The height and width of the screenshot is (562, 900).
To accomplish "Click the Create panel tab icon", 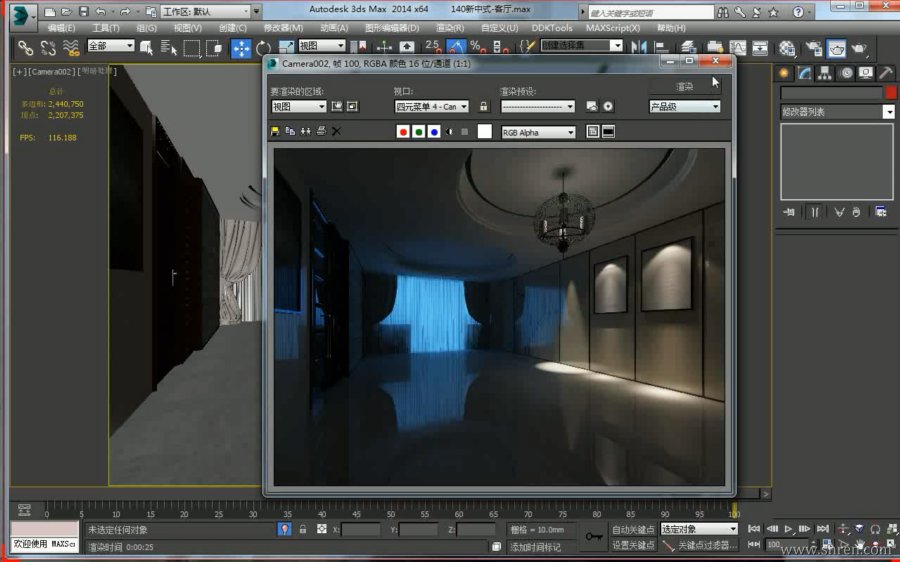I will (783, 73).
